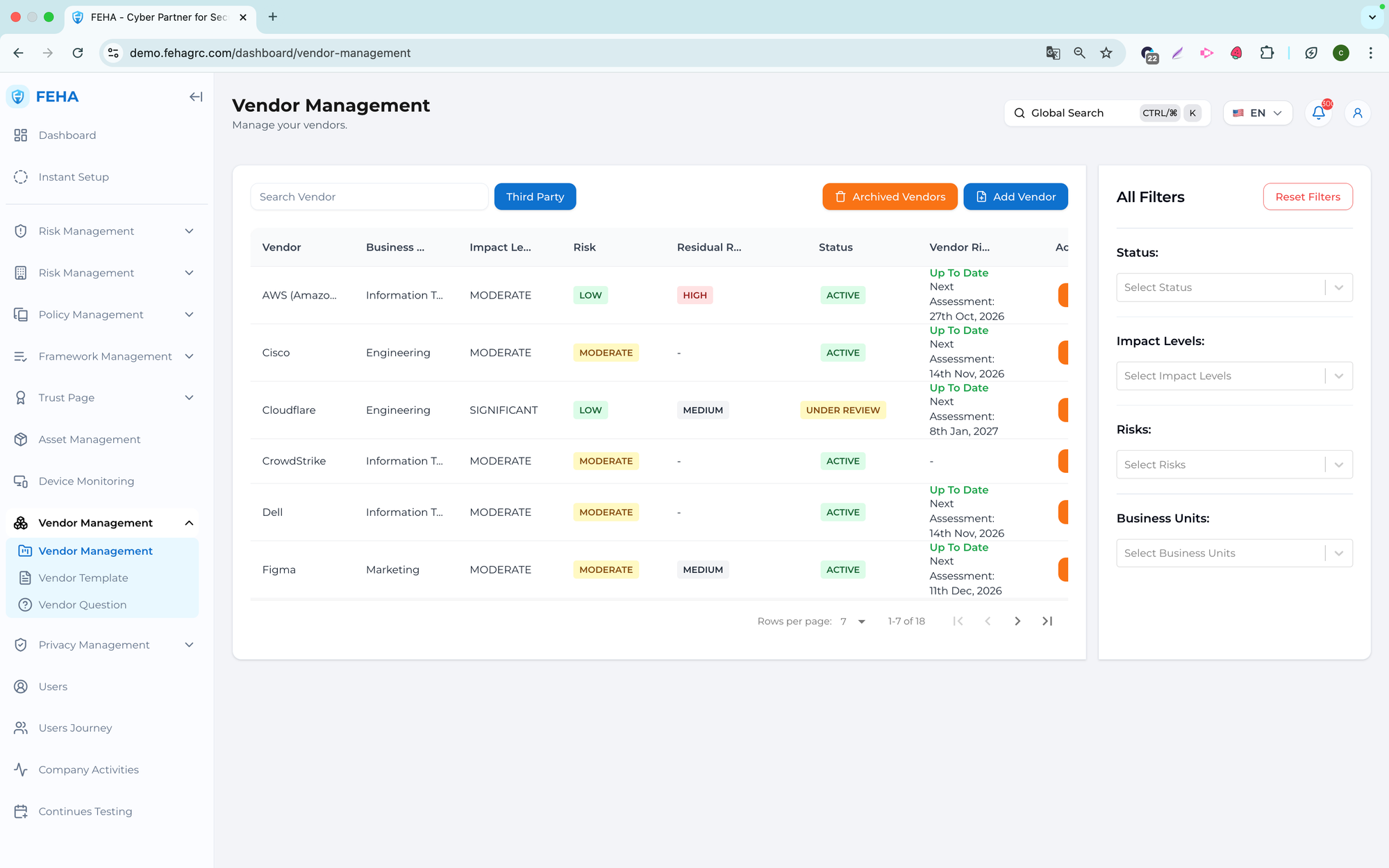Focus the Search Vendor field
This screenshot has height=868, width=1389.
[369, 197]
